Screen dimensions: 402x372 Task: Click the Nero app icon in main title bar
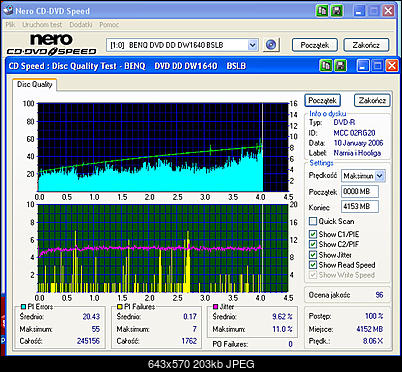point(8,10)
